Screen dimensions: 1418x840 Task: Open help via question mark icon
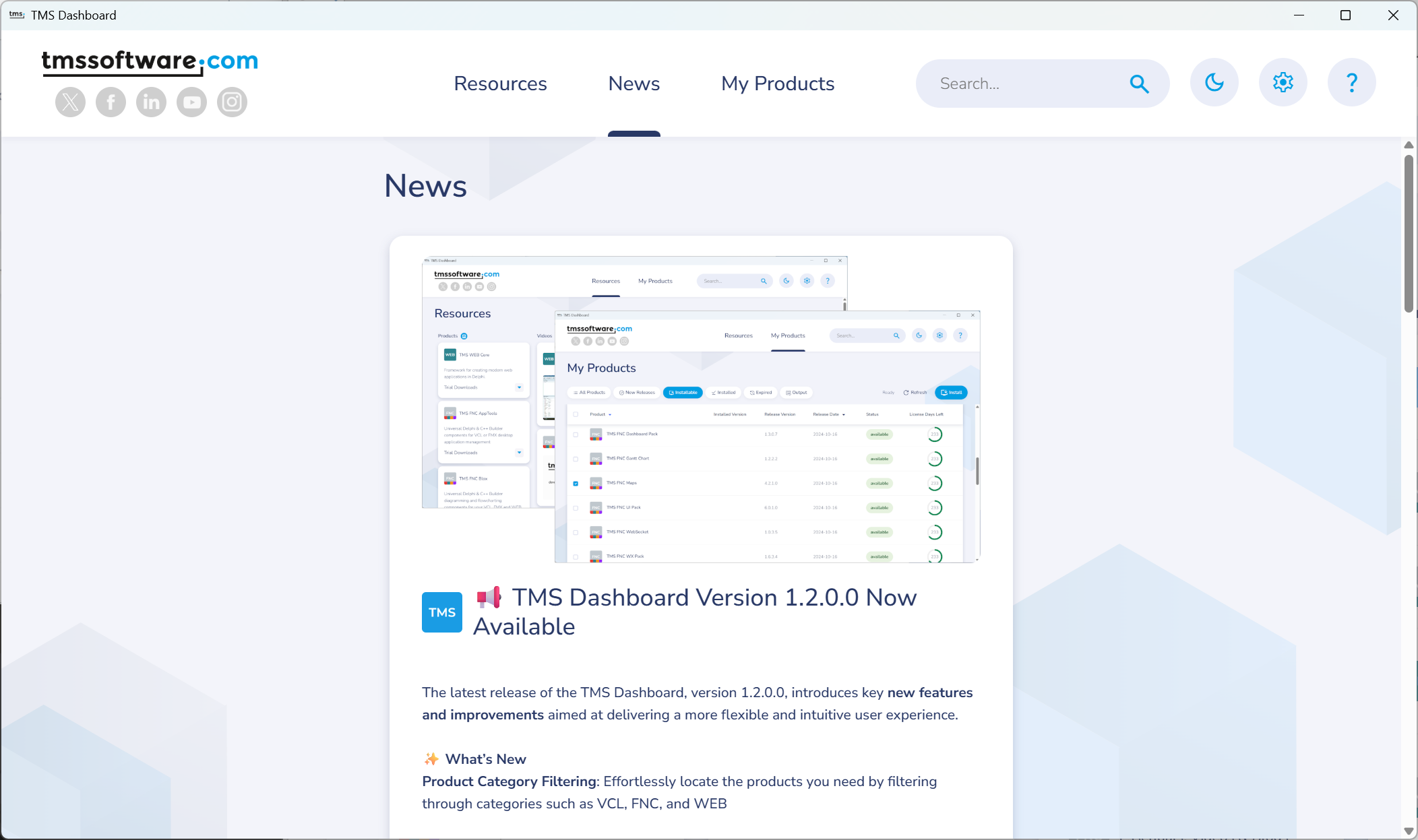(x=1351, y=82)
